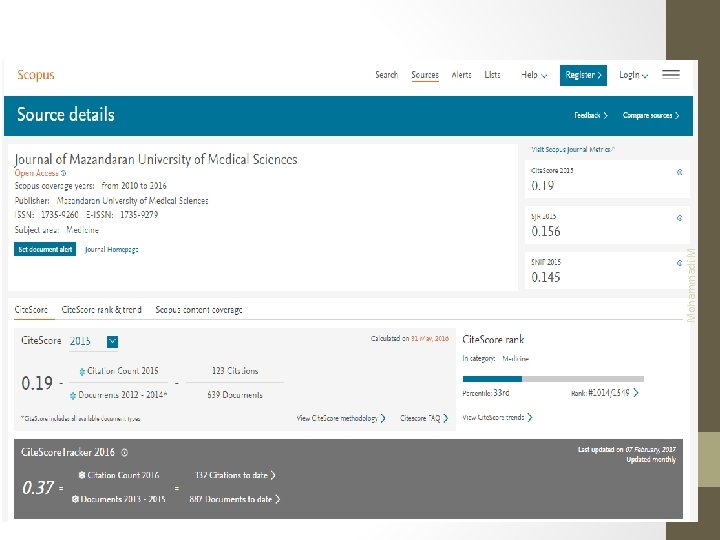Click the 0.37 CiteScoreTracker value

coord(38,488)
